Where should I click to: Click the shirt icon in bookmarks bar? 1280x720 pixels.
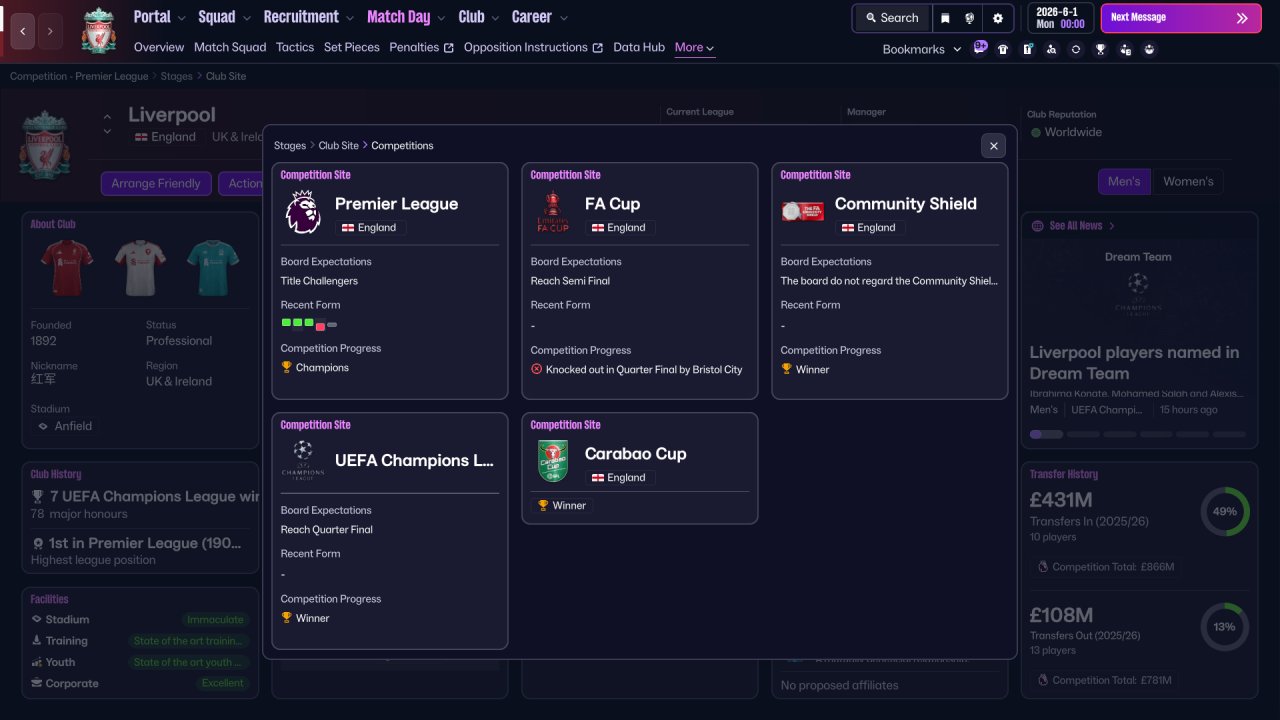[x=1003, y=49]
